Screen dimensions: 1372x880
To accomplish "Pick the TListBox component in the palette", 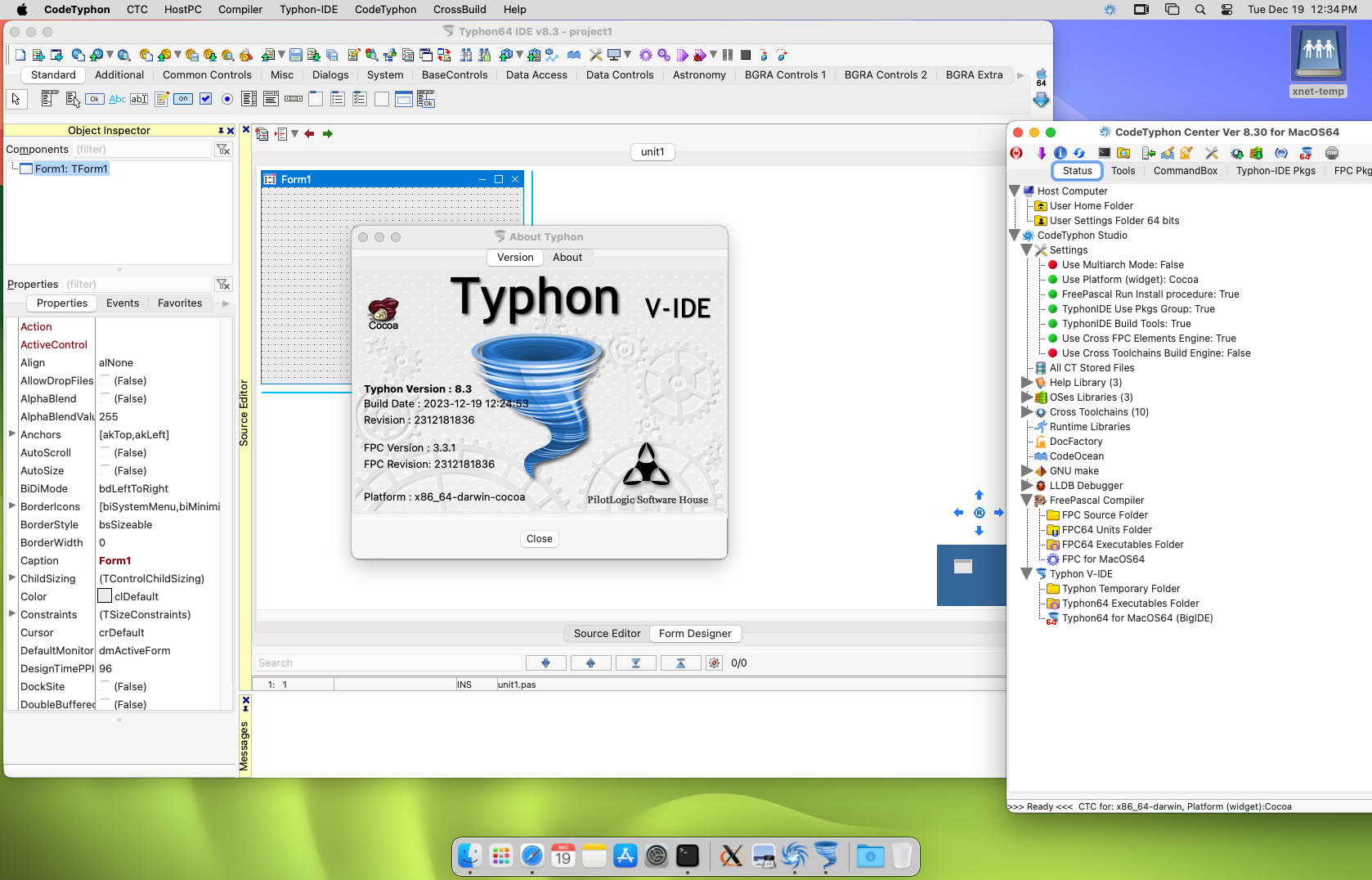I will tap(249, 99).
